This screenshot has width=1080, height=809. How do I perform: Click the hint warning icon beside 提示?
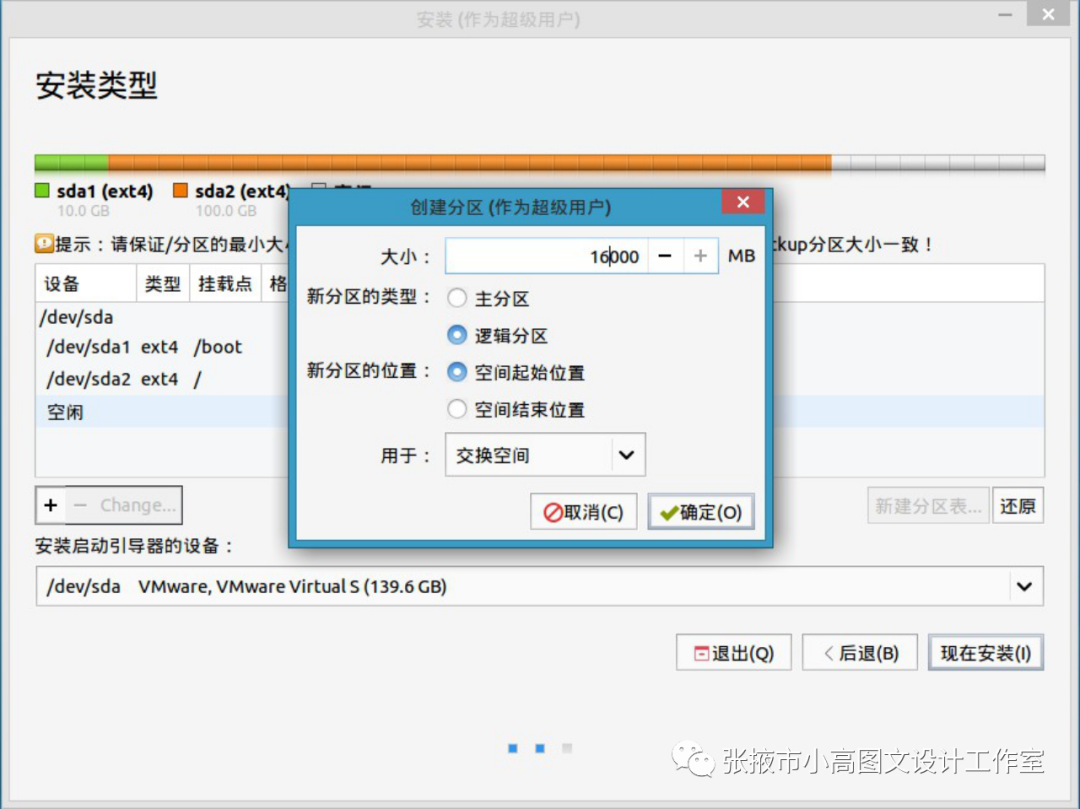point(44,244)
